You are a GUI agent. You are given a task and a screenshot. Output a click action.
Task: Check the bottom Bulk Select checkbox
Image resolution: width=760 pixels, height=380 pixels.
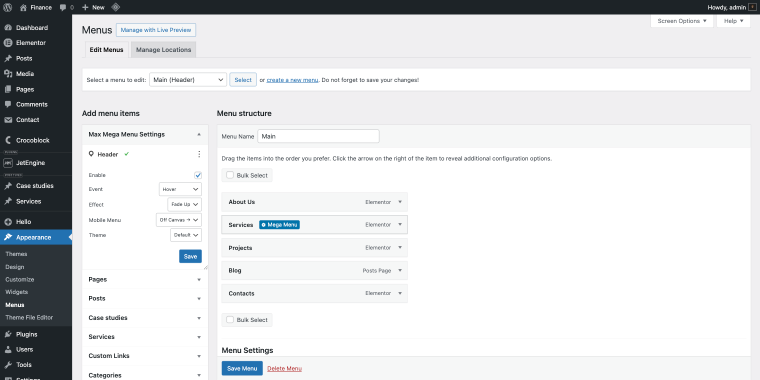point(230,319)
